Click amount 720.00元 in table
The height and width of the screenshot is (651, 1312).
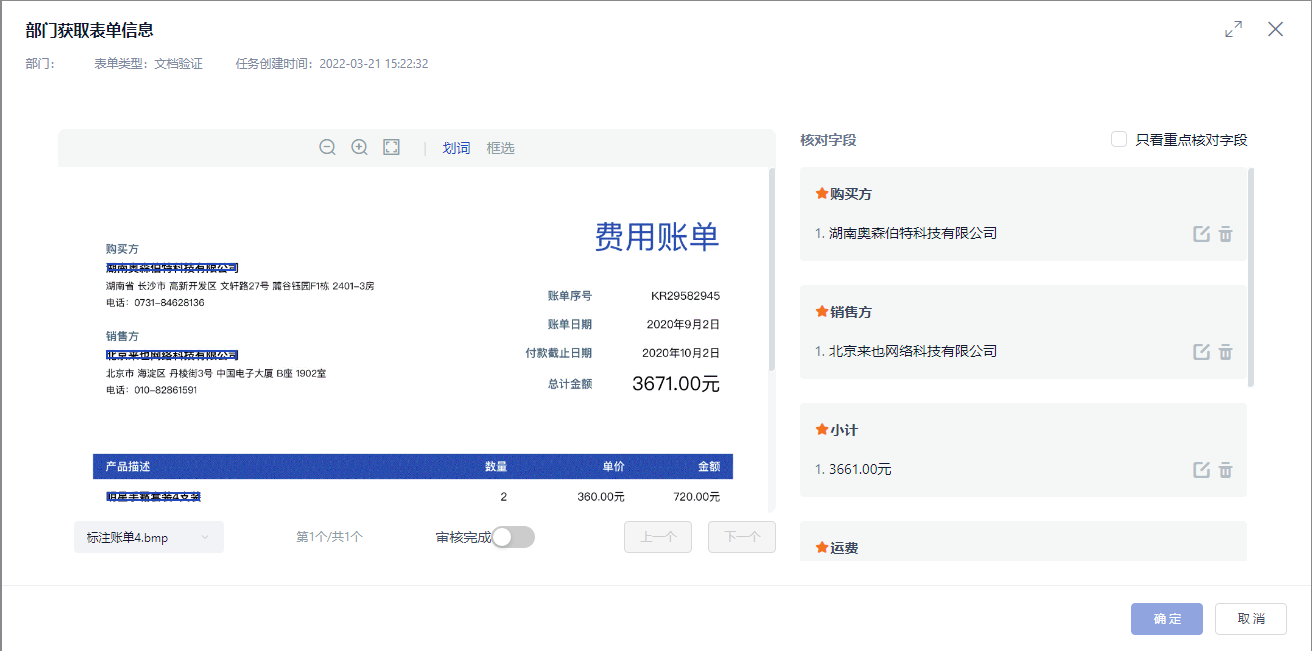point(696,497)
